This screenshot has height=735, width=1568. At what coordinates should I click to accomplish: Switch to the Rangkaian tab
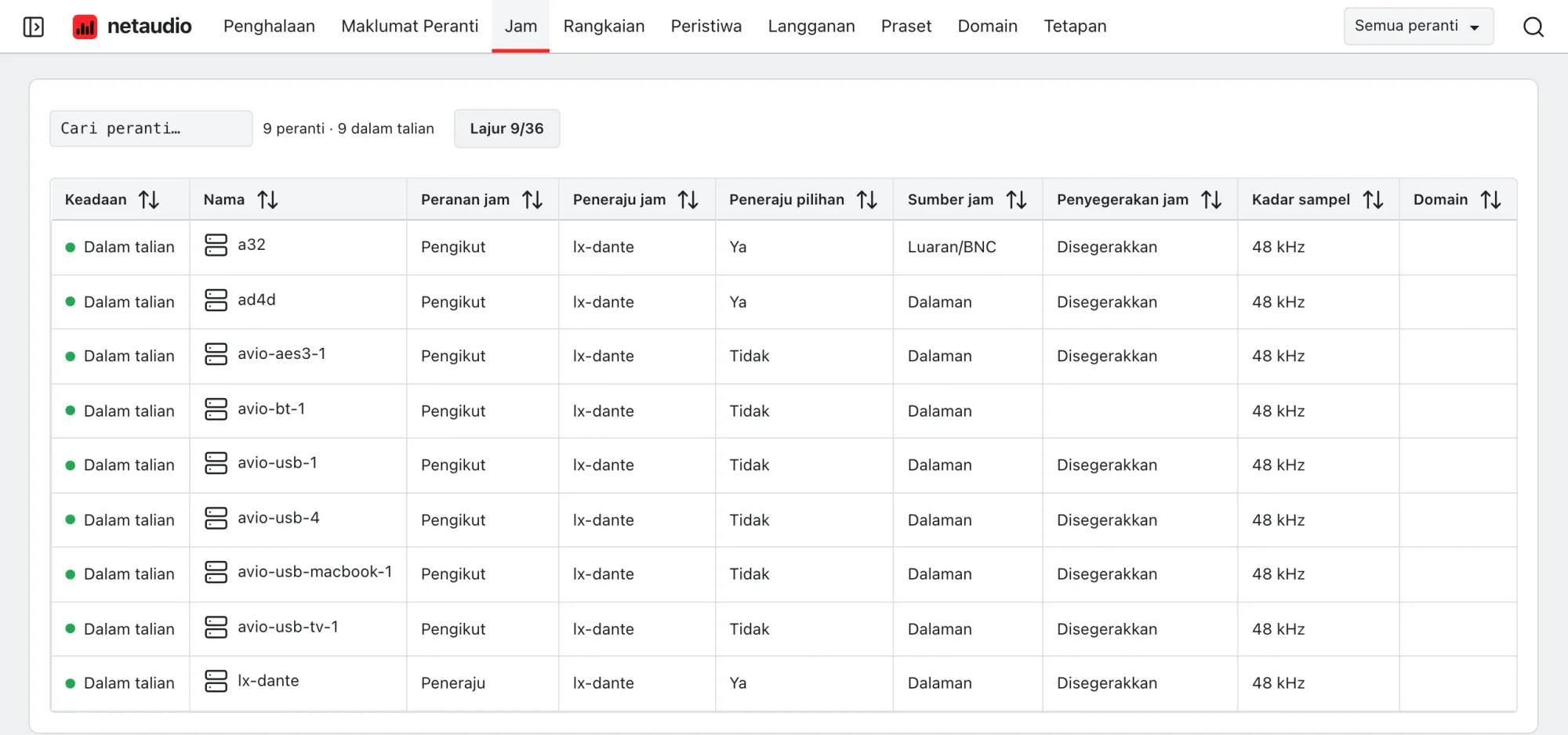click(604, 27)
